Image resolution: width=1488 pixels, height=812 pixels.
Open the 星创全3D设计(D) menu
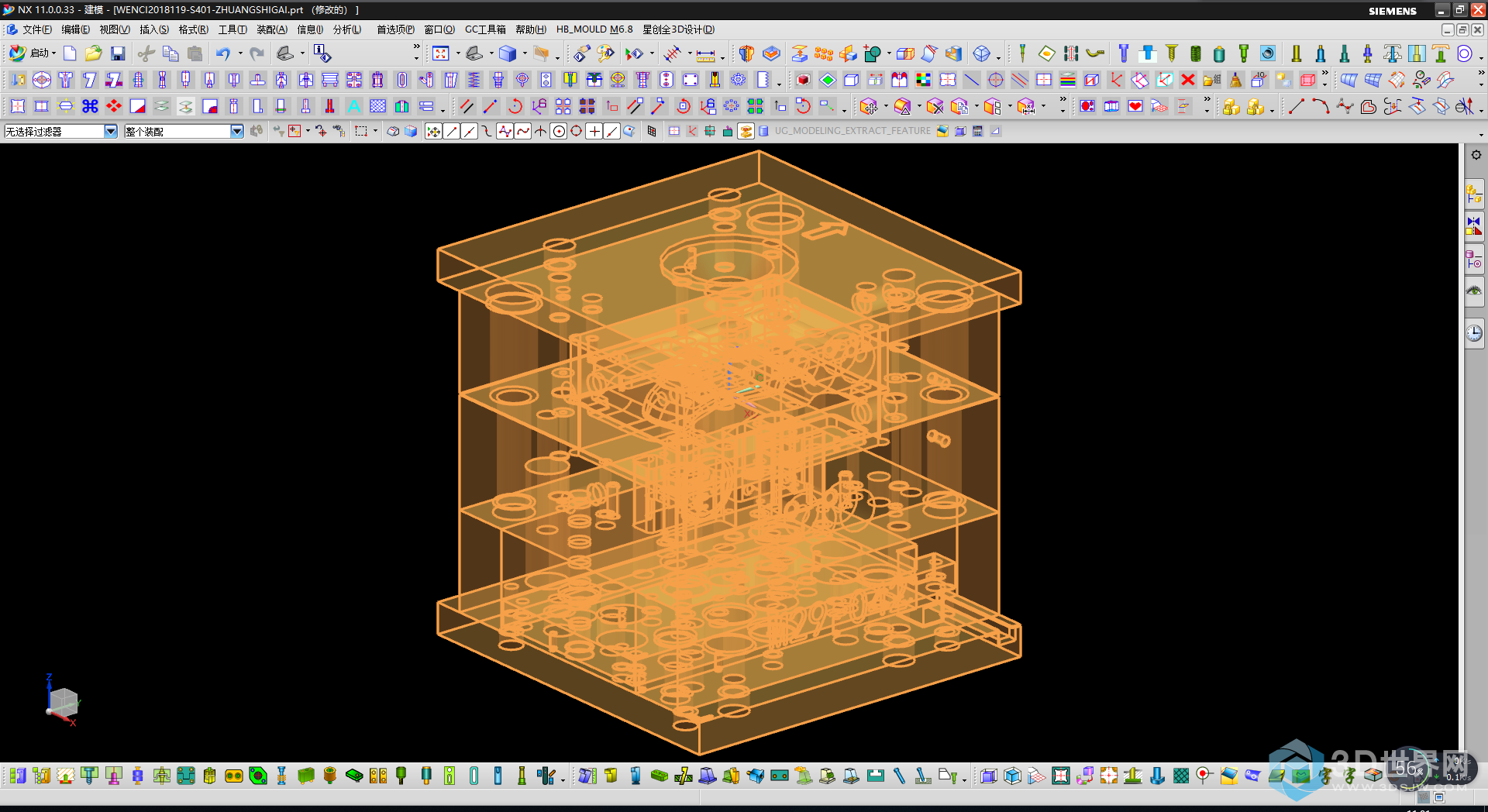click(x=679, y=29)
